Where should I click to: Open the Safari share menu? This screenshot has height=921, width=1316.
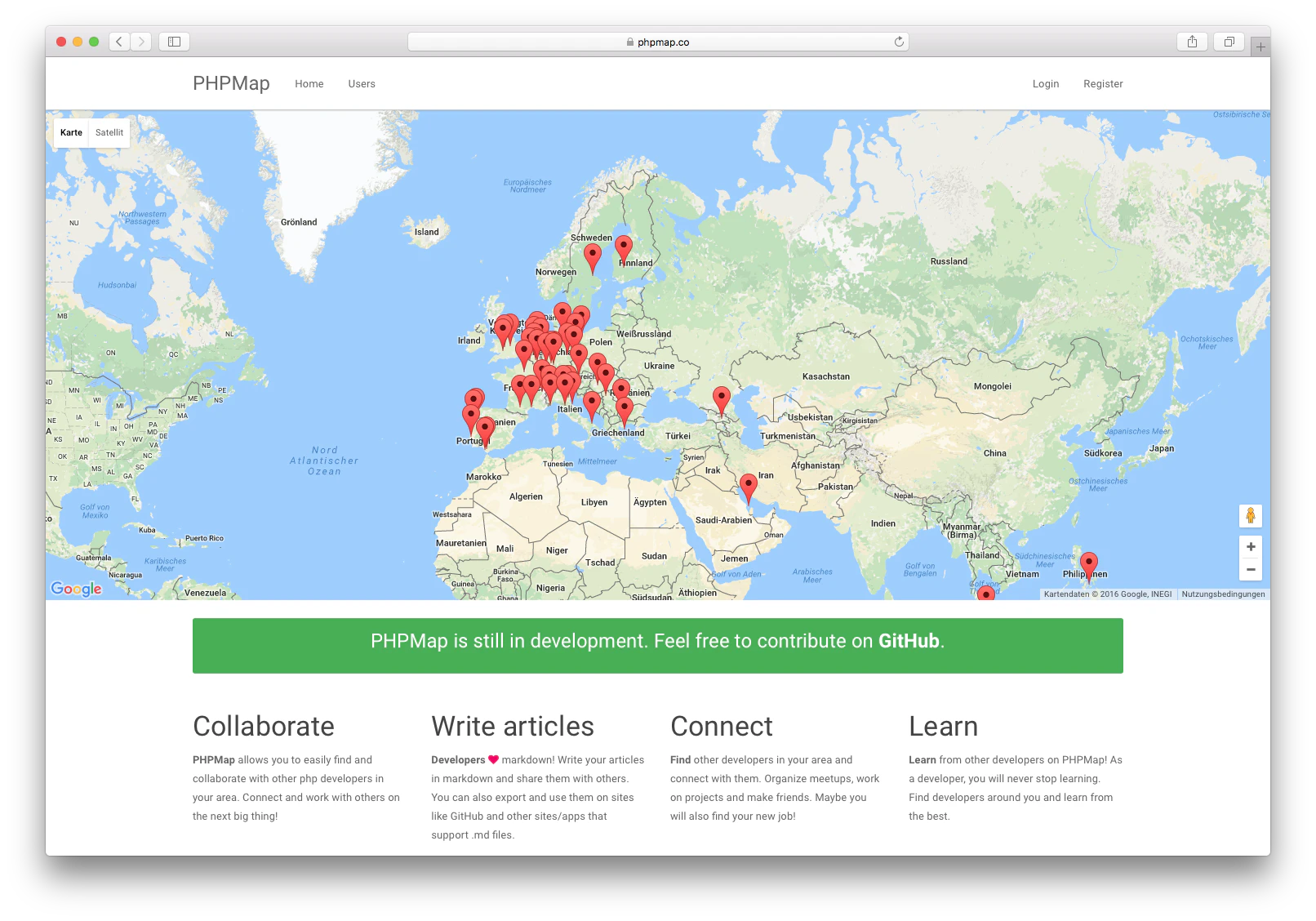coord(1192,42)
